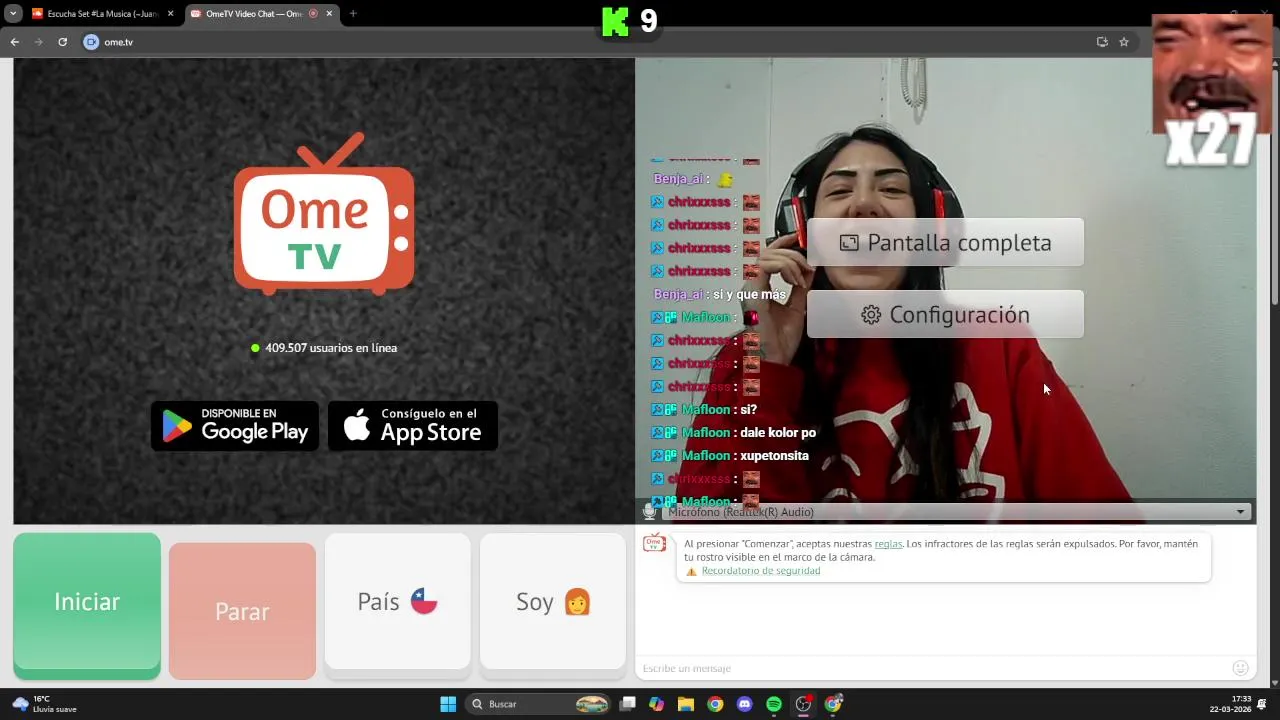Screen dimensions: 1280x720
Task: Open Recordatorio de seguridad link
Action: click(x=761, y=571)
